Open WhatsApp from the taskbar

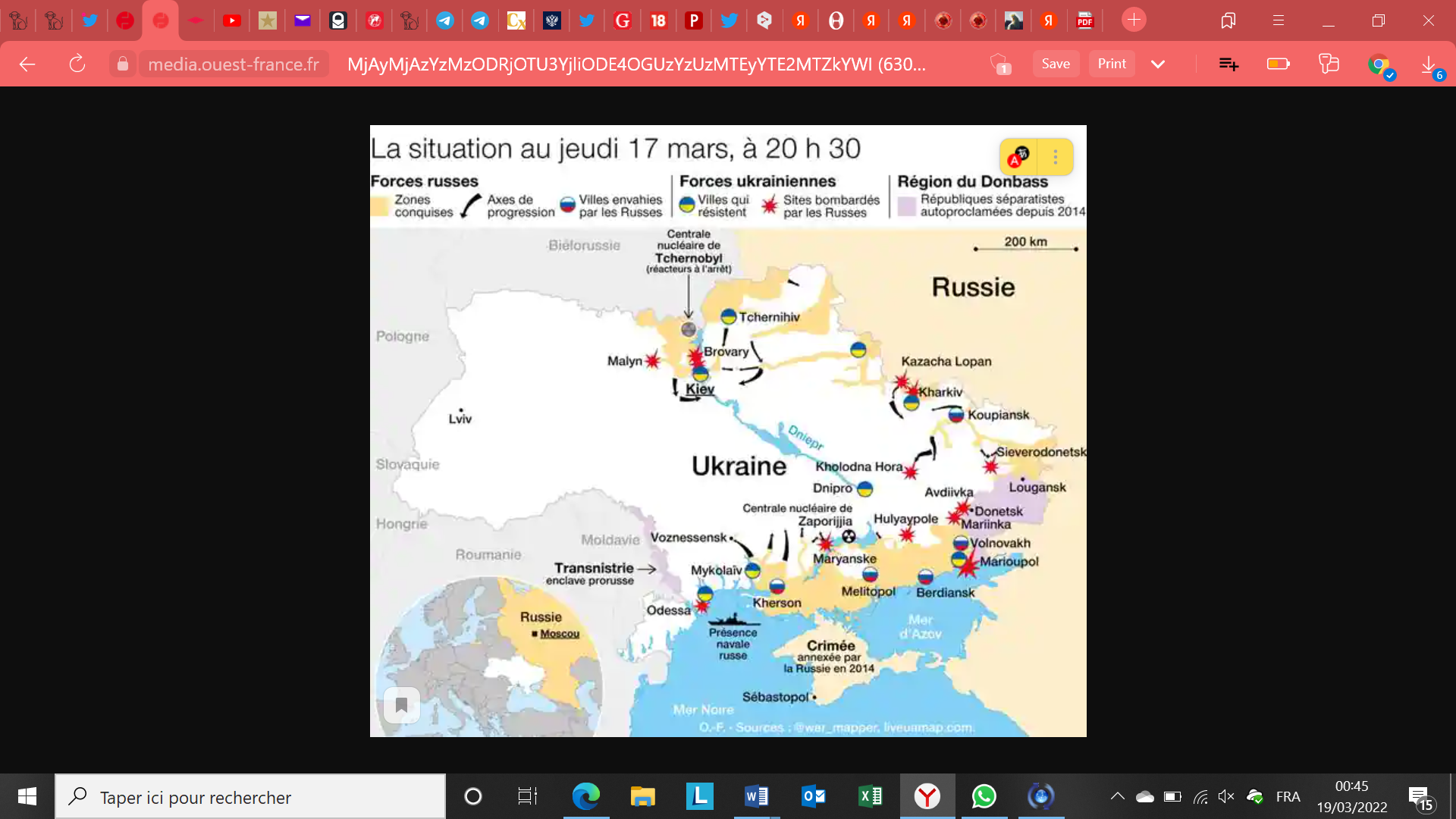[x=984, y=796]
